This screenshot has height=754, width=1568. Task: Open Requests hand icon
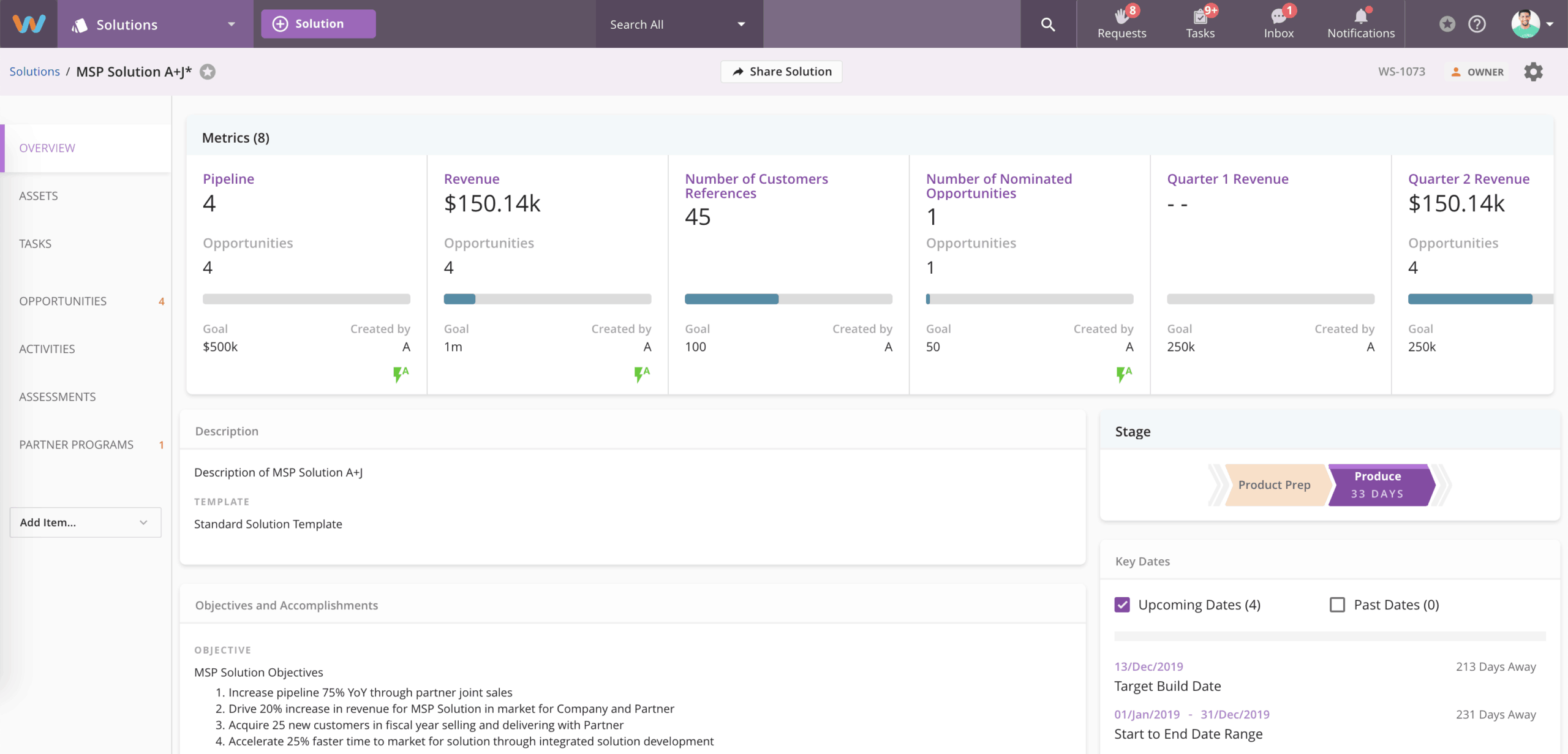pyautogui.click(x=1121, y=17)
